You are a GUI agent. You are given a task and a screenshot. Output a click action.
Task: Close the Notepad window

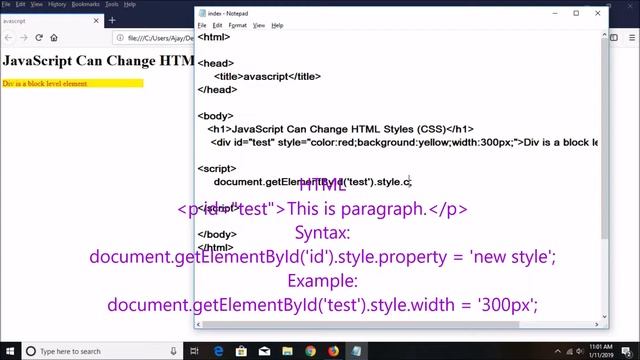tap(598, 13)
